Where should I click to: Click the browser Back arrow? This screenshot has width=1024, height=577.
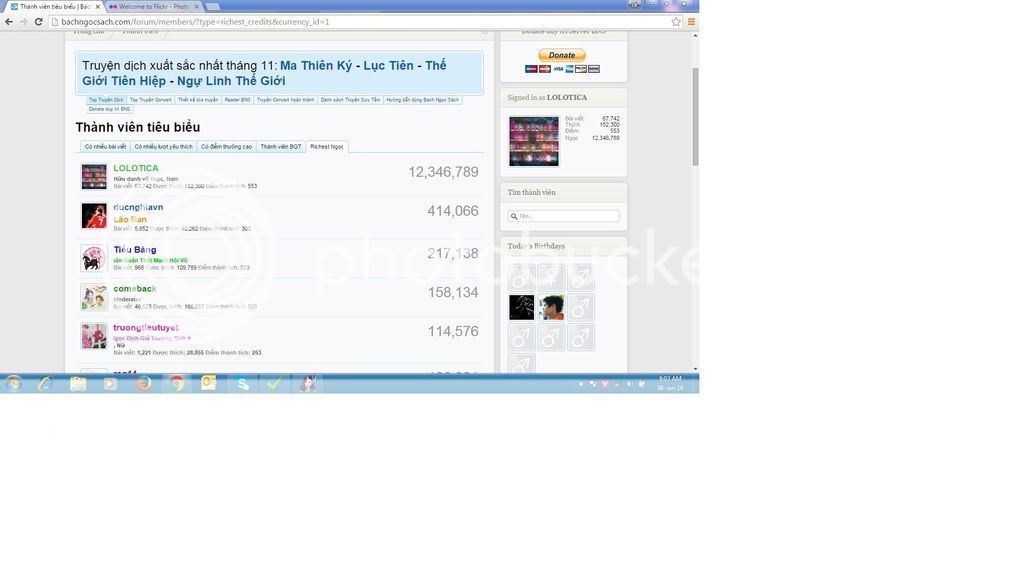pos(9,21)
